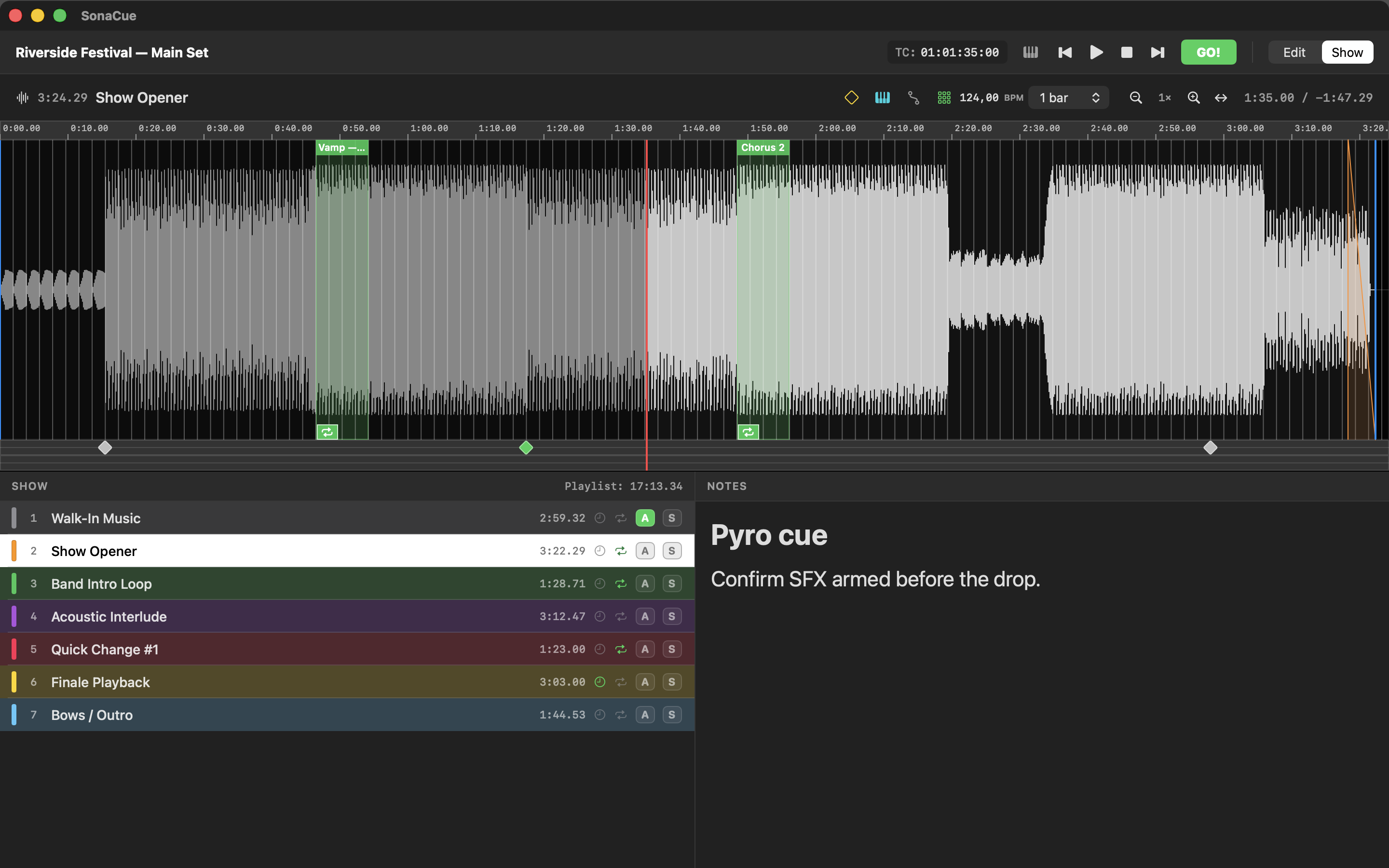The width and height of the screenshot is (1389, 868).
Task: Toggle the green beat grid icon
Action: pyautogui.click(x=943, y=97)
